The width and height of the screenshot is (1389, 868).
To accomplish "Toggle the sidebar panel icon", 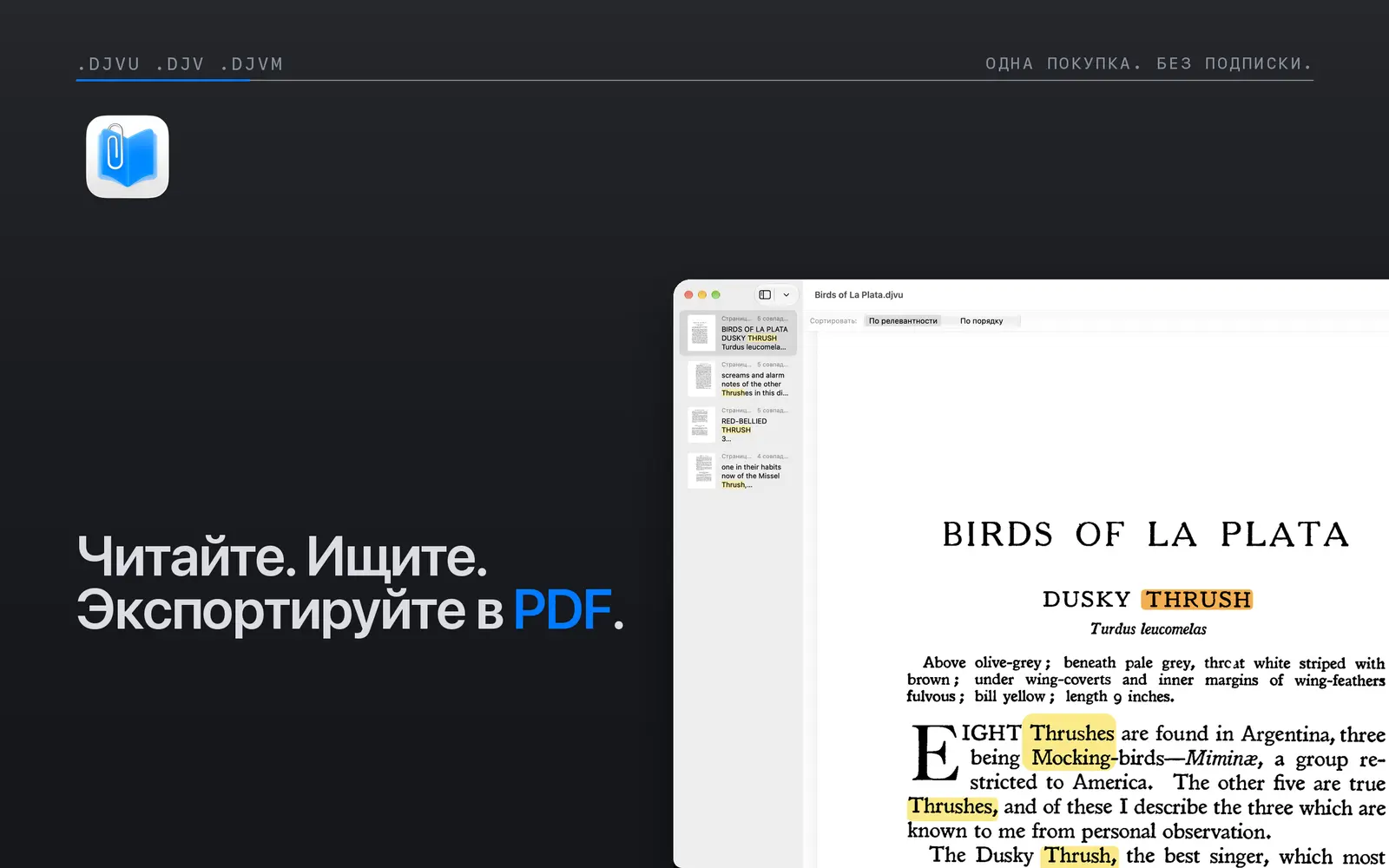I will (x=765, y=295).
